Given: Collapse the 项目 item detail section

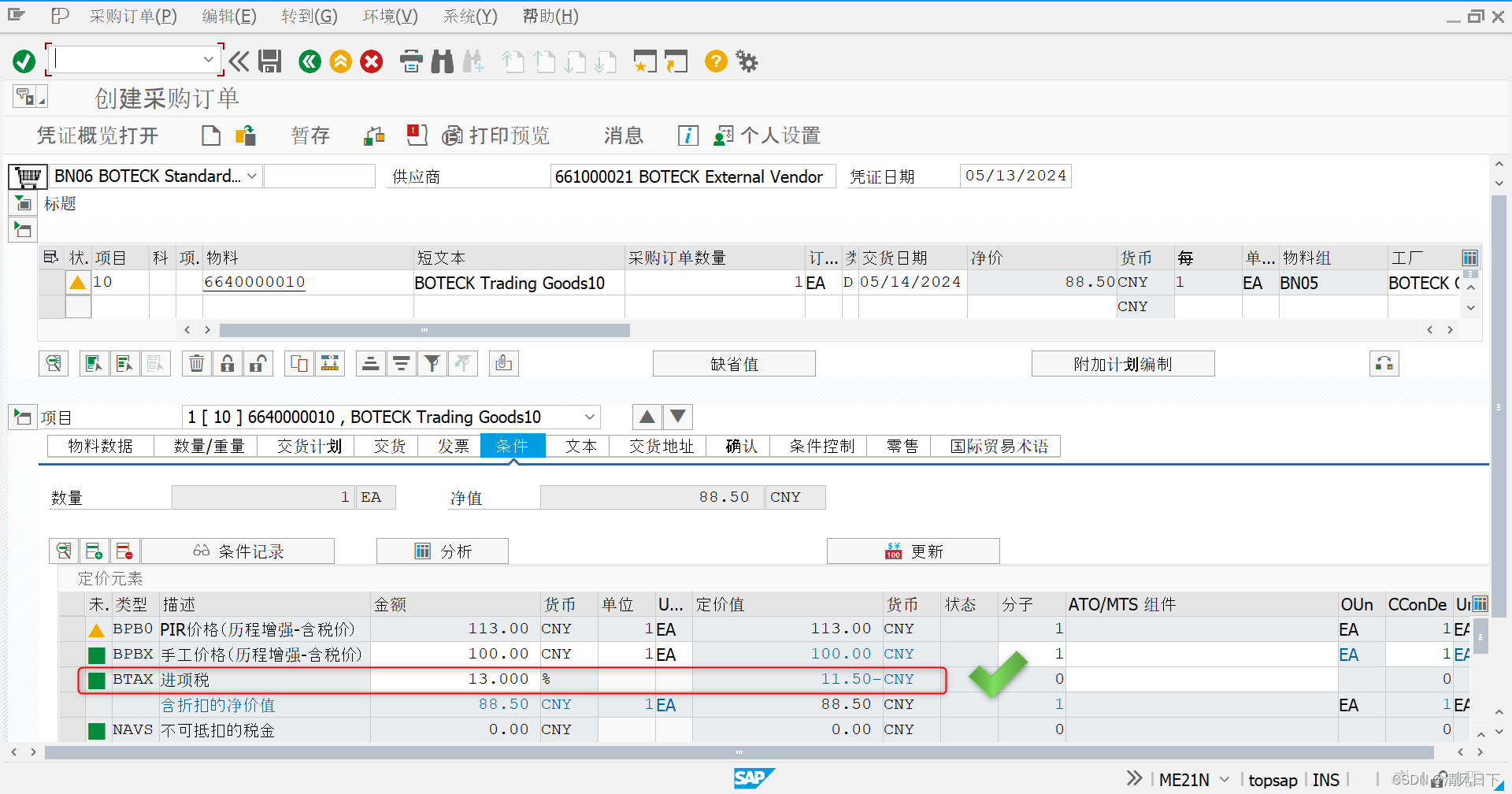Looking at the screenshot, I should (x=23, y=417).
